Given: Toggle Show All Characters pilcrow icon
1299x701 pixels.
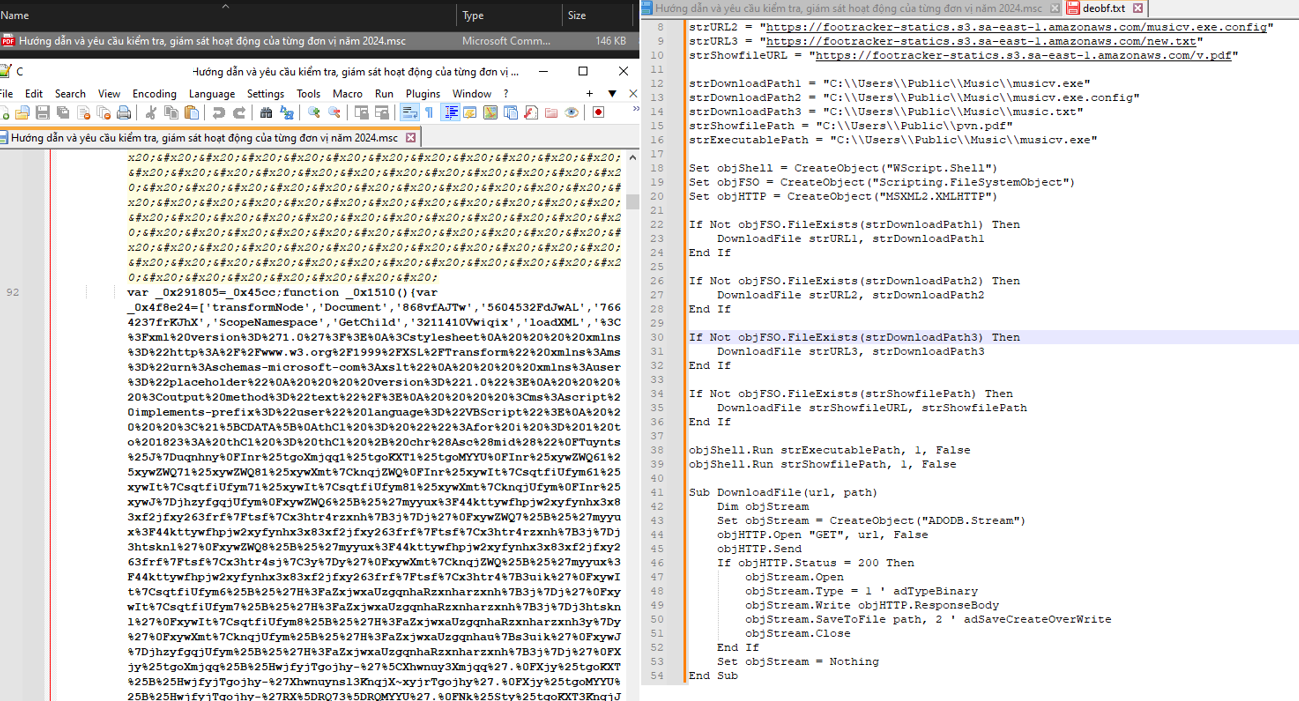Looking at the screenshot, I should (429, 113).
